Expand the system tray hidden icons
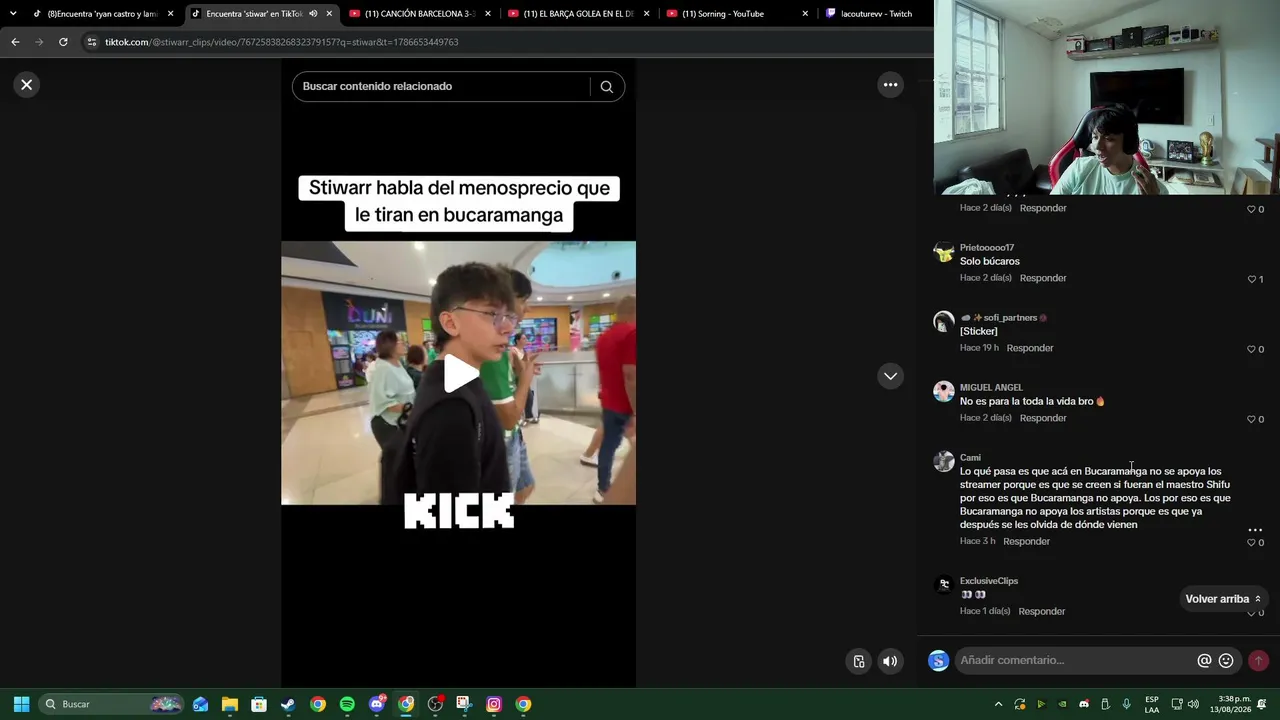This screenshot has width=1280, height=720. 998,704
